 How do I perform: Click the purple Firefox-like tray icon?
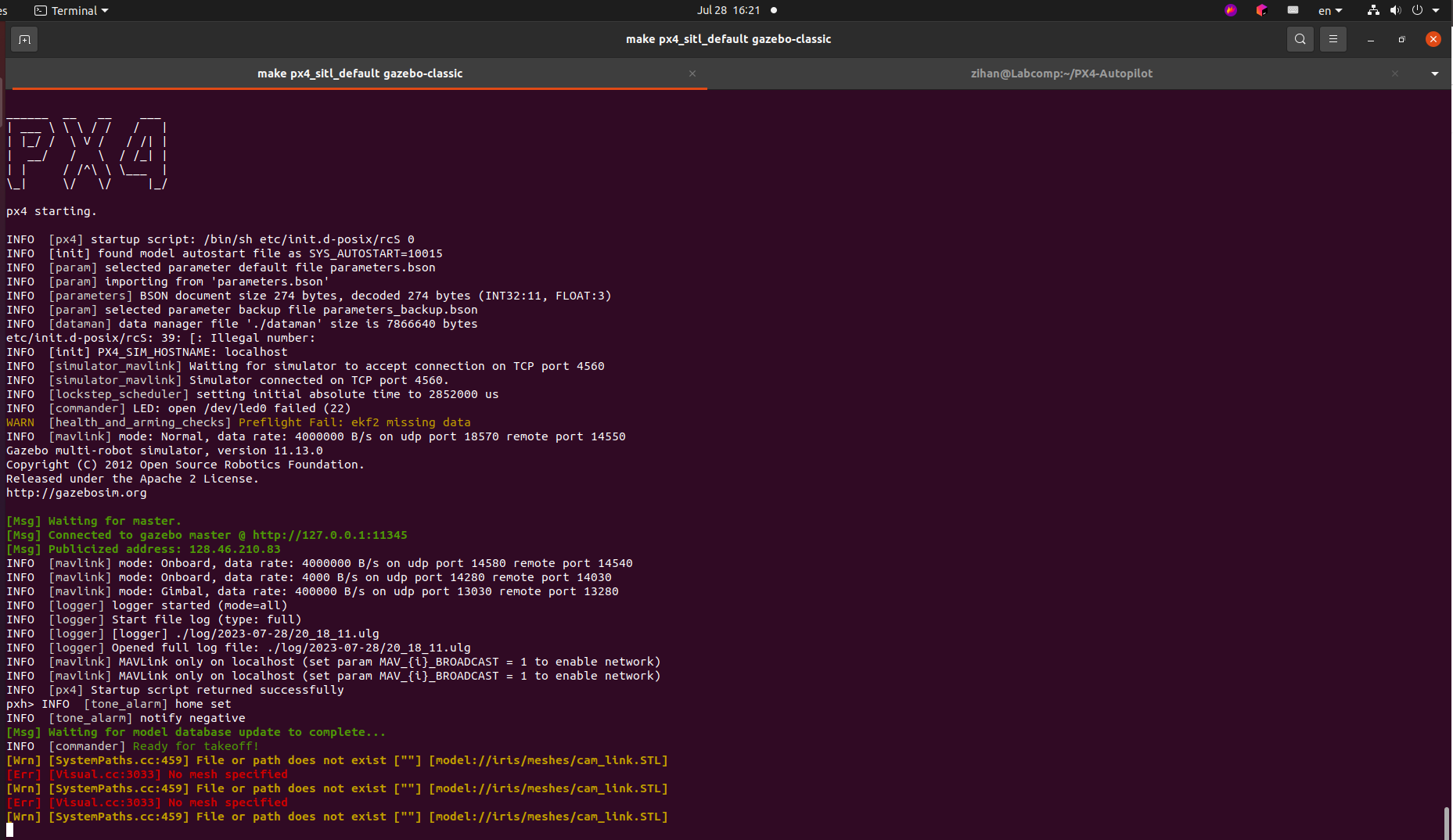pyautogui.click(x=1231, y=10)
